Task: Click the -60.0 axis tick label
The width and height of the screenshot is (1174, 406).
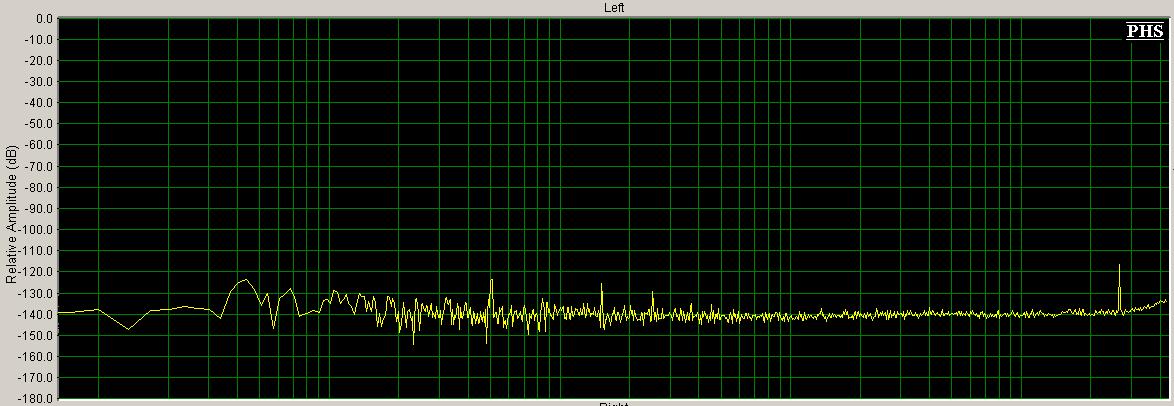Action: pyautogui.click(x=40, y=145)
